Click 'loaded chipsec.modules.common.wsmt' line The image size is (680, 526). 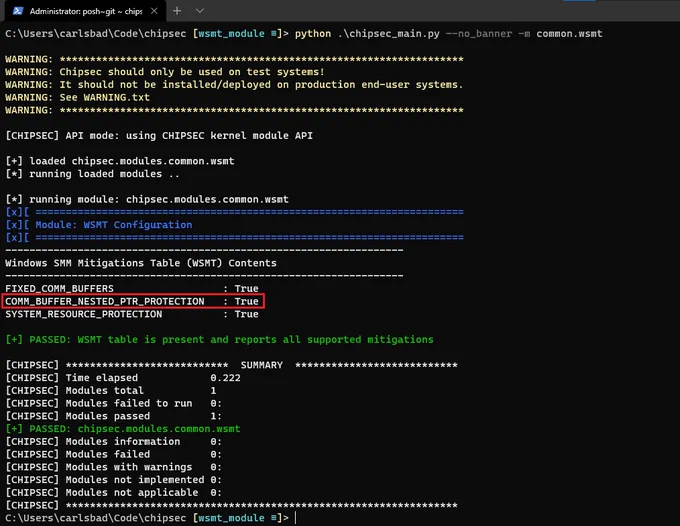(120, 161)
